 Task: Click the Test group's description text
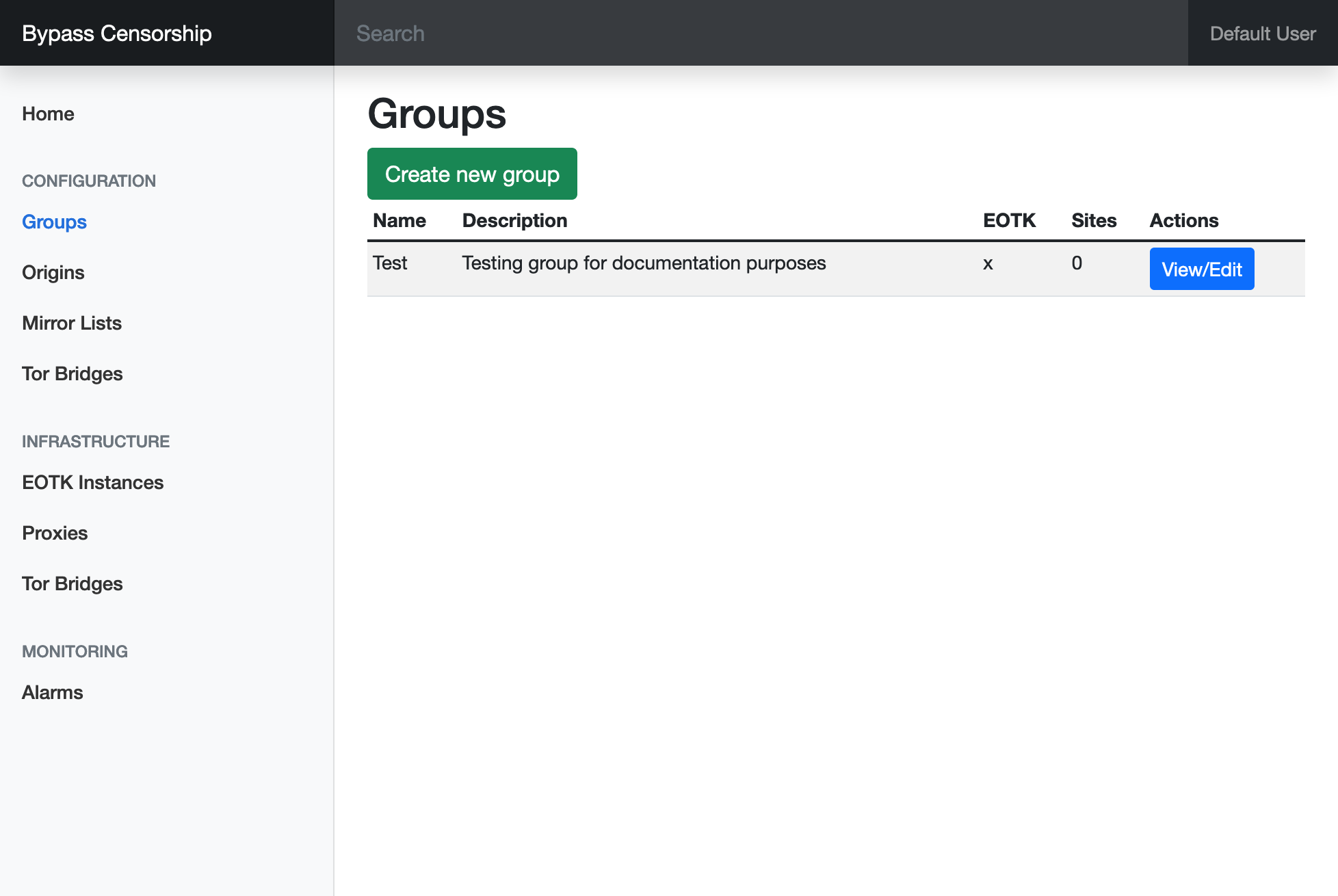[x=643, y=263]
